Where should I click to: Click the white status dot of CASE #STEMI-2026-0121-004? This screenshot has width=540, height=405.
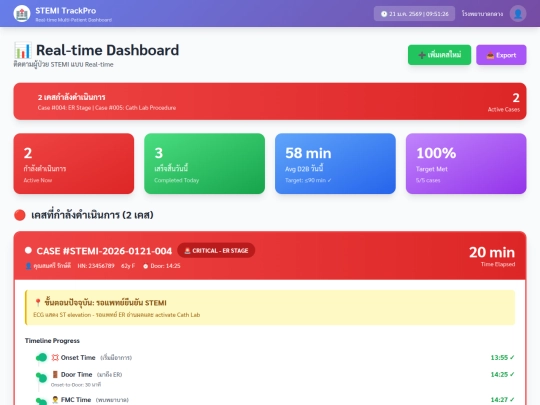click(x=28, y=250)
